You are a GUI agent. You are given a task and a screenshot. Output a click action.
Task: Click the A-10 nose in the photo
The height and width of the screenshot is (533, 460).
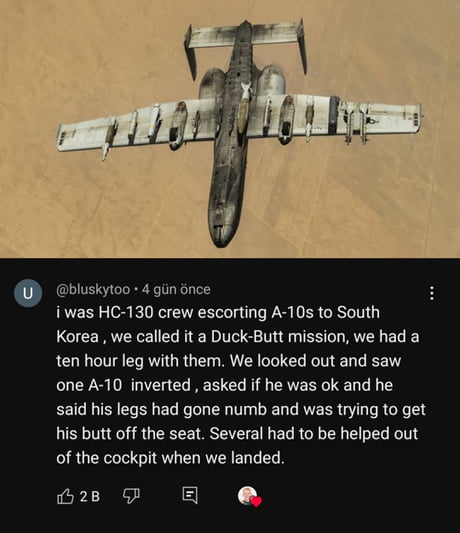click(221, 235)
